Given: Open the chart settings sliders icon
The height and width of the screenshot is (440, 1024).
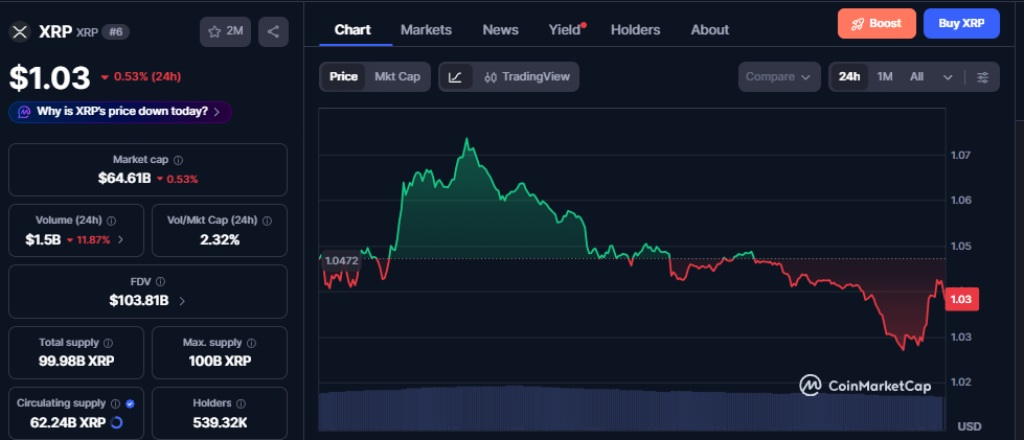Looking at the screenshot, I should click(982, 77).
